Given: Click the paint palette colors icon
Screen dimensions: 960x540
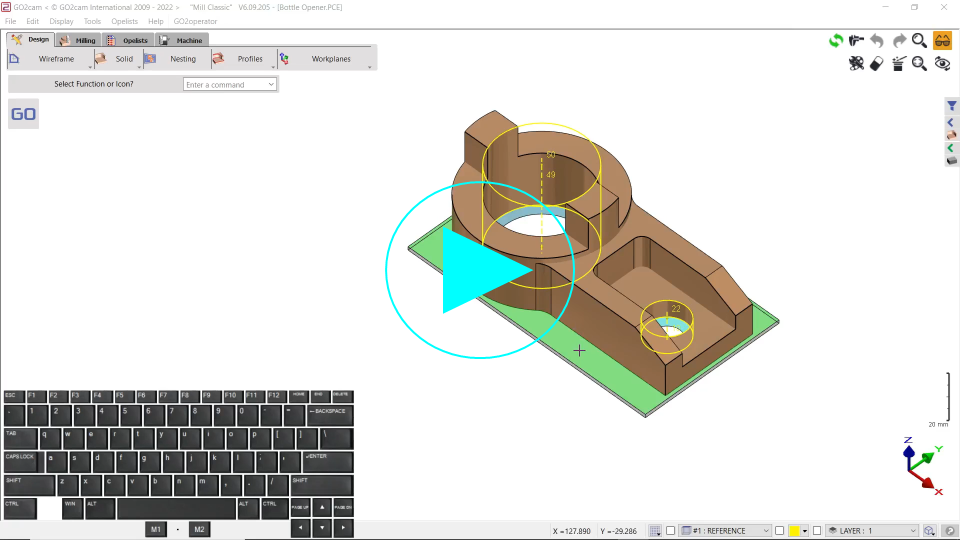Looking at the screenshot, I should 856,64.
